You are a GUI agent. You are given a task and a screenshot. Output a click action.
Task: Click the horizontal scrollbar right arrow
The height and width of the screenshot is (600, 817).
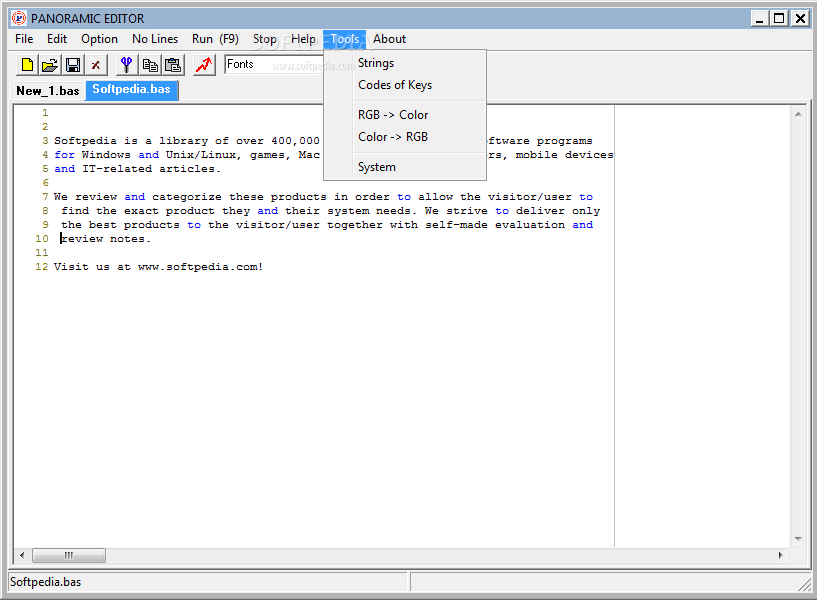point(781,555)
